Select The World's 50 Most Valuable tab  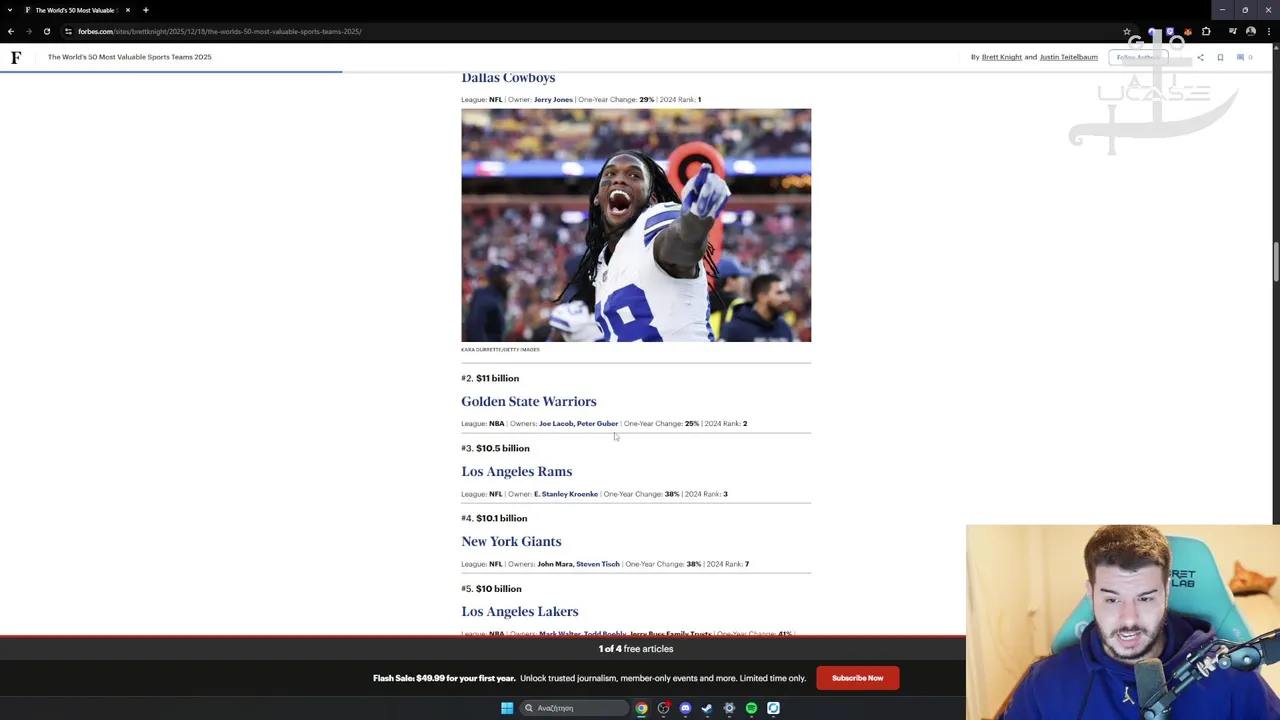[76, 10]
